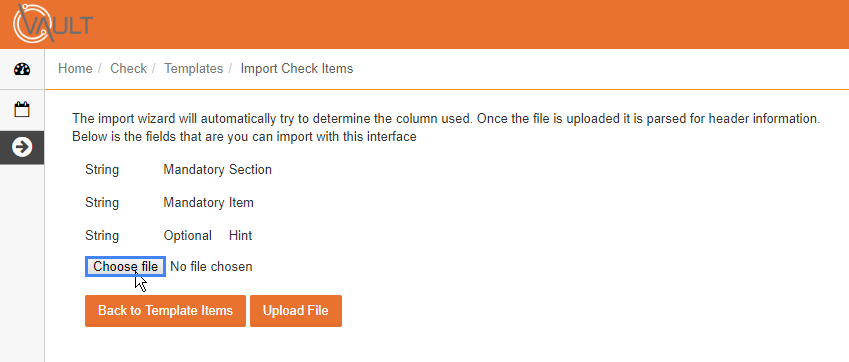The width and height of the screenshot is (849, 362).
Task: Open the calendar icon in sidebar
Action: [x=22, y=109]
